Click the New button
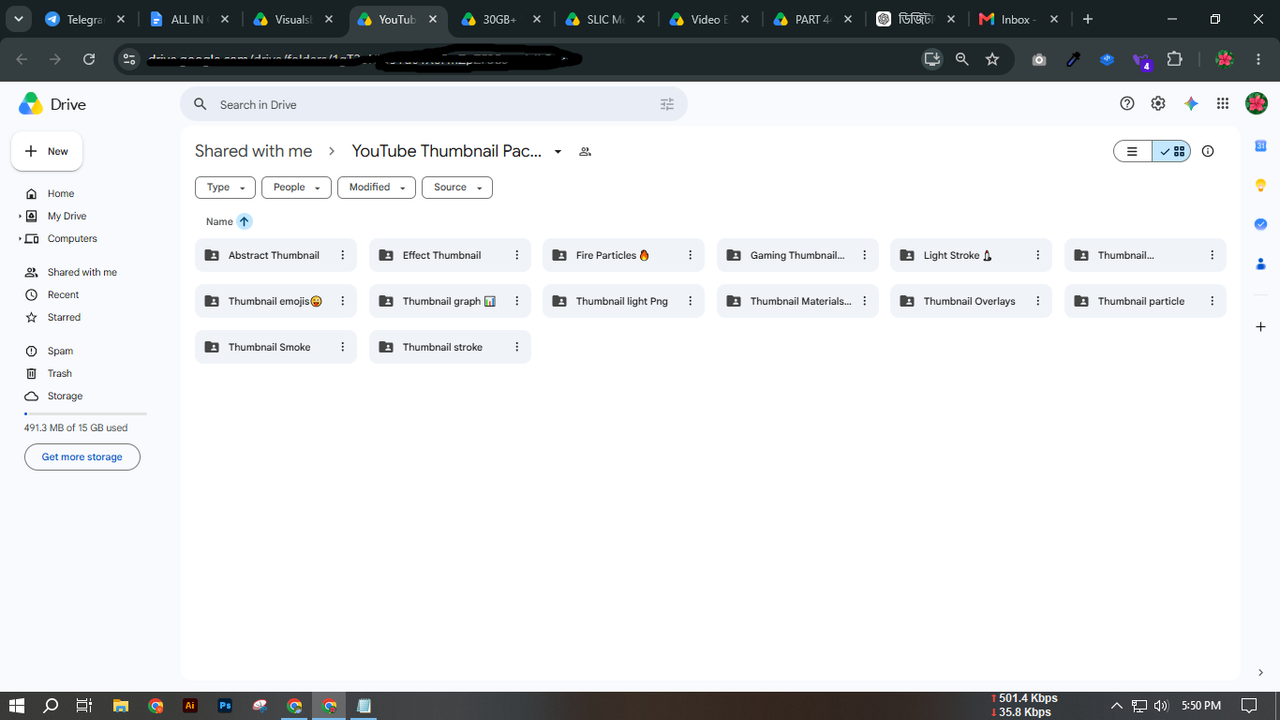The width and height of the screenshot is (1280, 720). point(47,151)
